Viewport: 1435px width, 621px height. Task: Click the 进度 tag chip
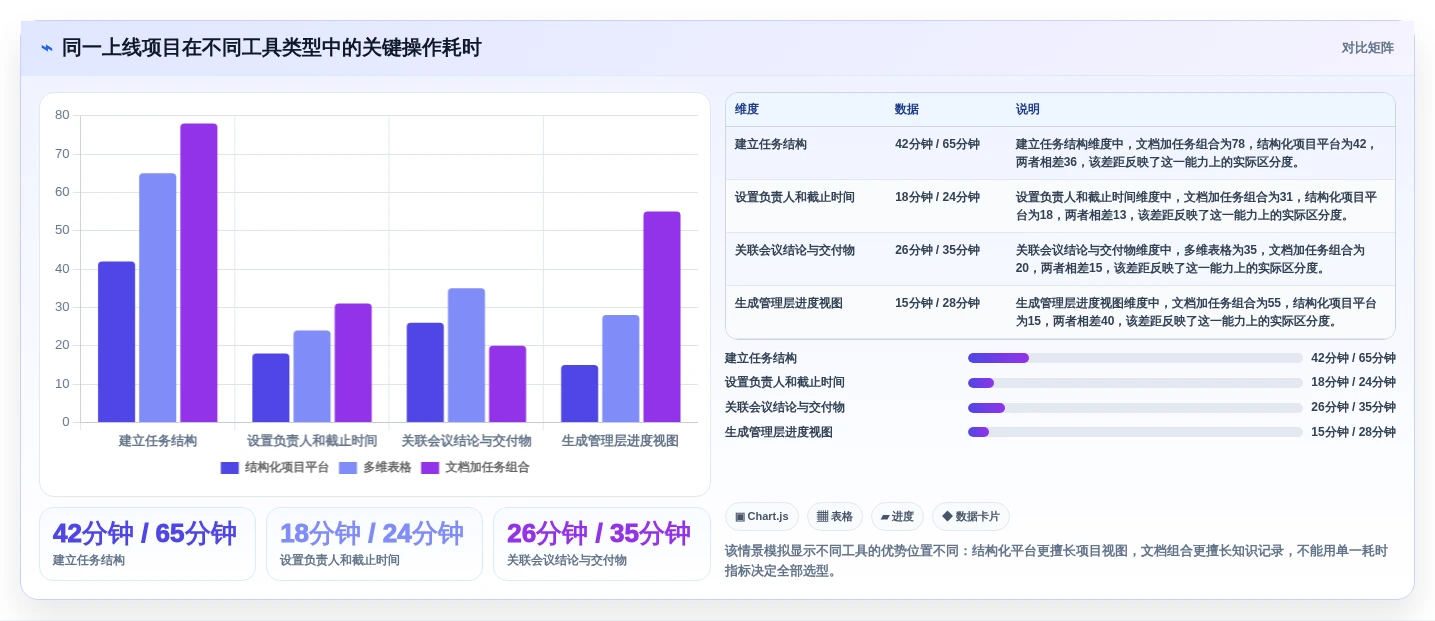[x=897, y=517]
